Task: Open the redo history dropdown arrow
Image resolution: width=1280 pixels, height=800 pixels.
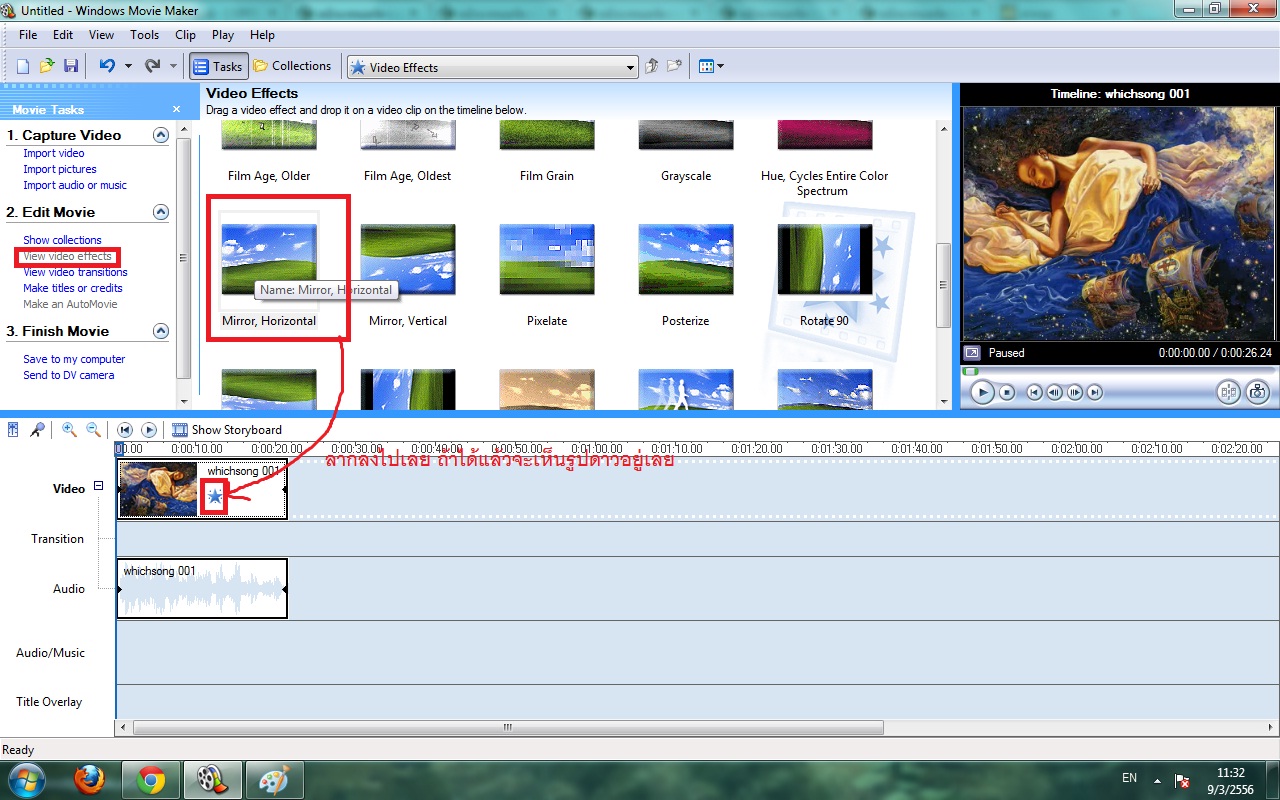Action: pyautogui.click(x=174, y=66)
